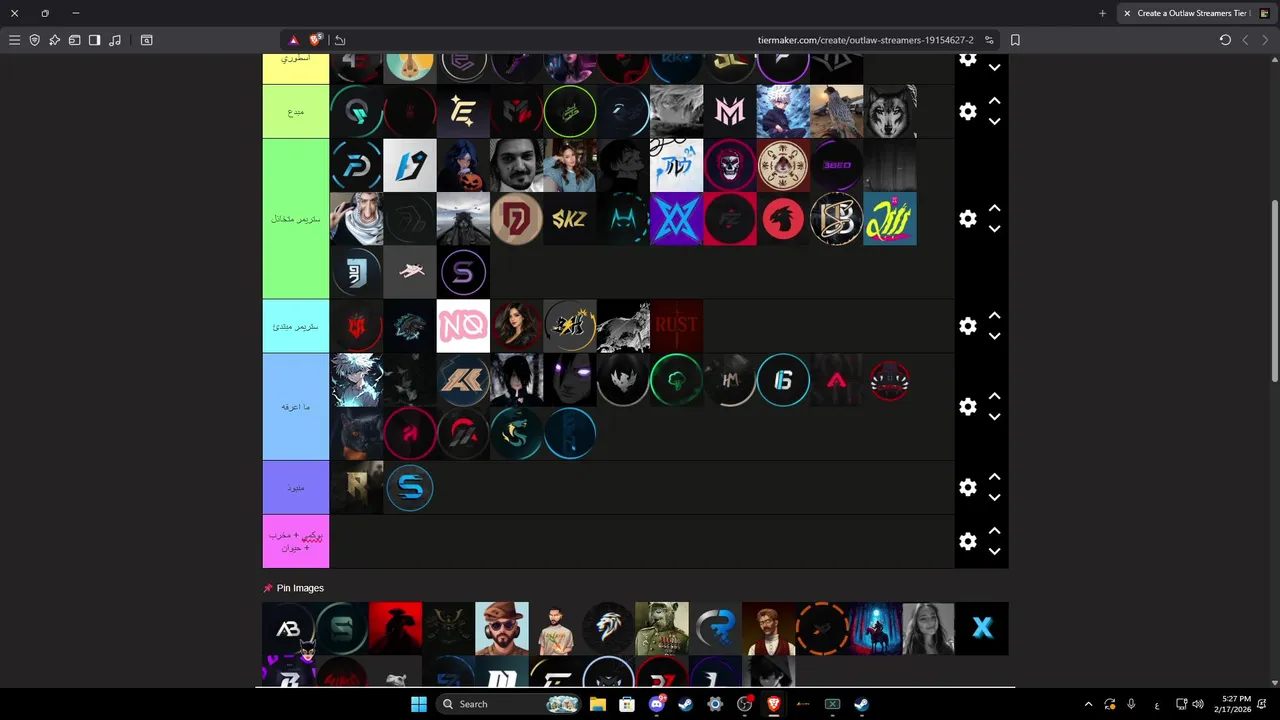This screenshot has width=1280, height=720.
Task: Select the light blue ما اعرفه tier label
Action: pos(296,407)
